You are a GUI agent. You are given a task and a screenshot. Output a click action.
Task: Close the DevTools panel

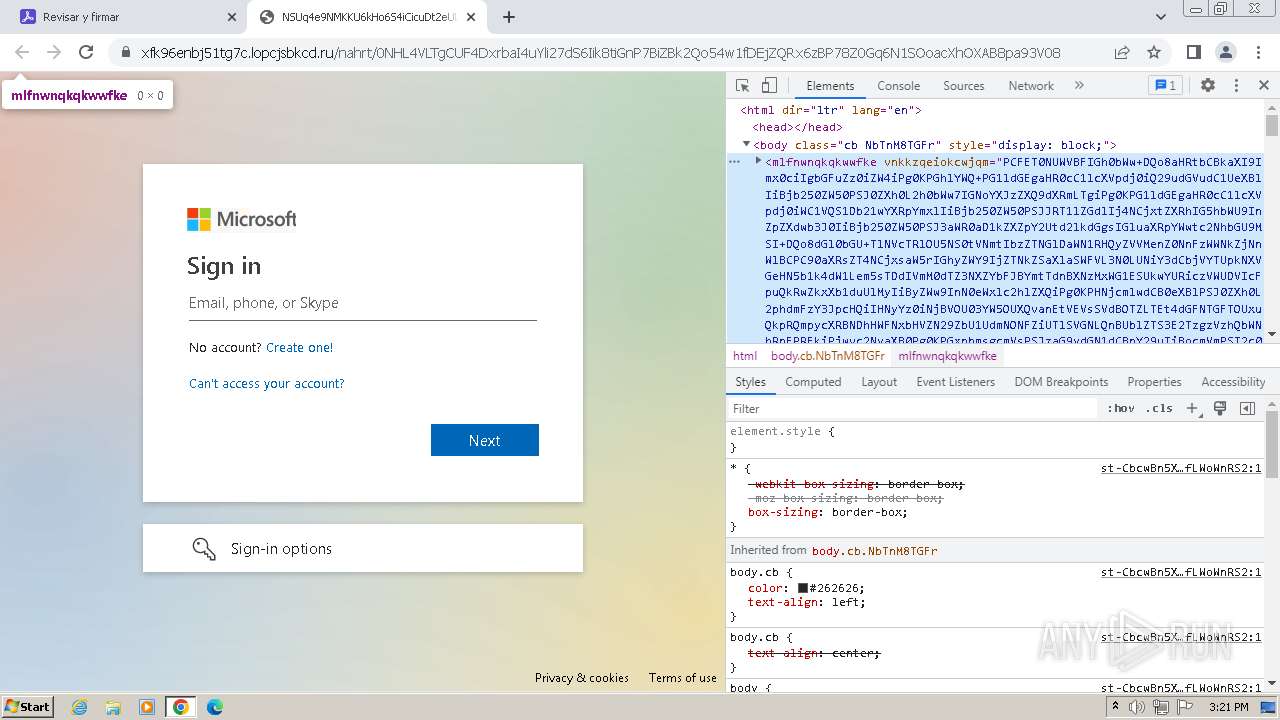tap(1263, 86)
